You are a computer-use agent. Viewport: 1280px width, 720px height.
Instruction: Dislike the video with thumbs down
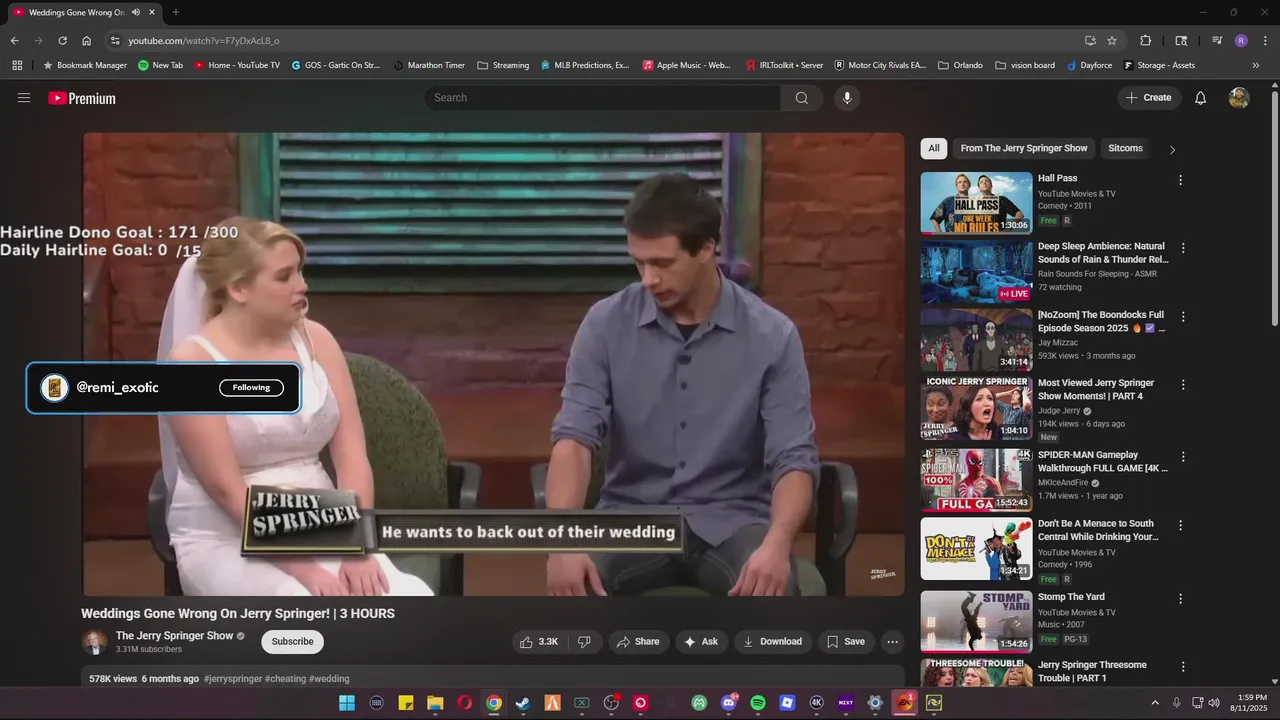(585, 642)
